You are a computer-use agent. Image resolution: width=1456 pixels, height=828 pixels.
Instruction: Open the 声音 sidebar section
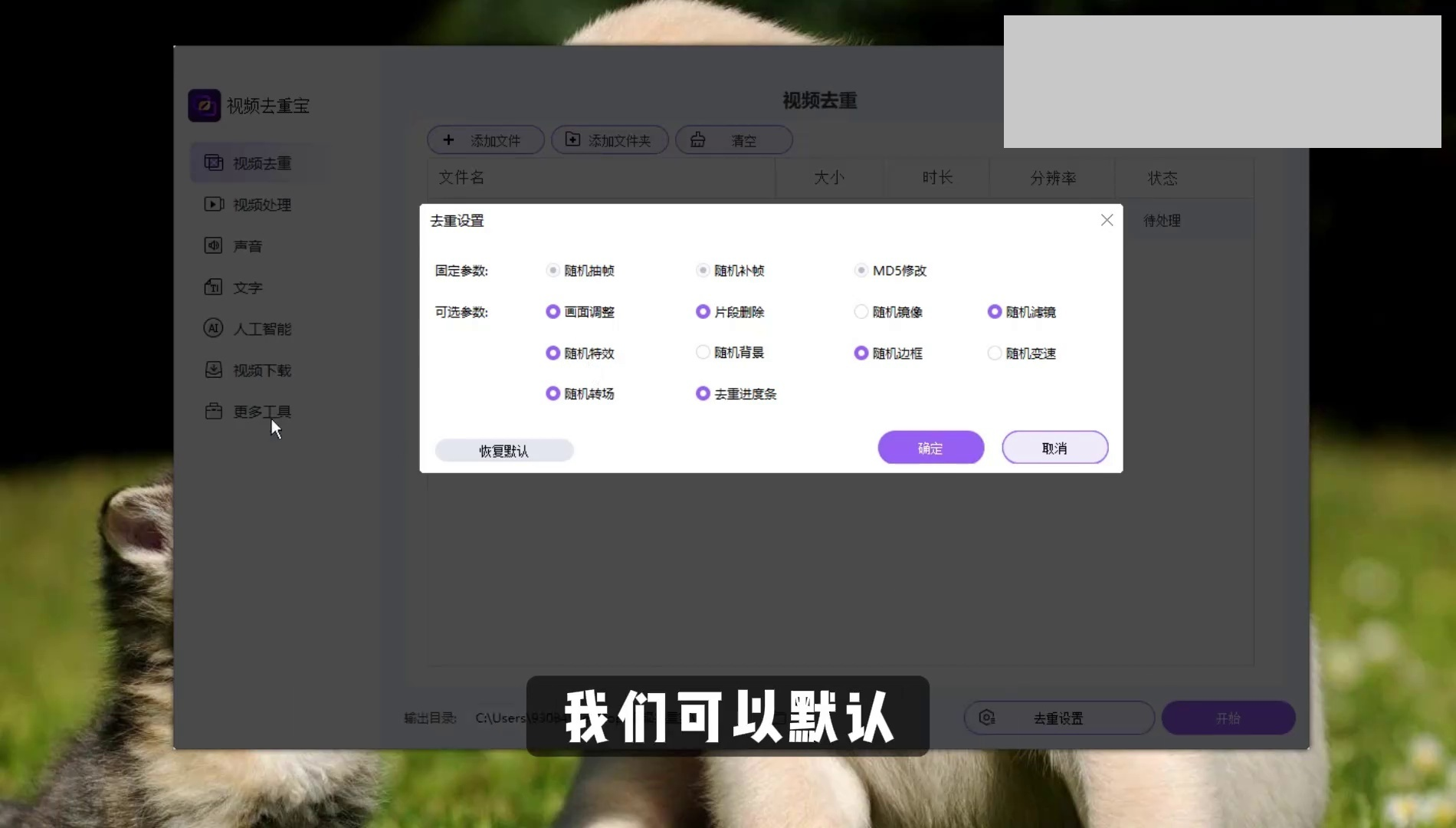coord(247,246)
